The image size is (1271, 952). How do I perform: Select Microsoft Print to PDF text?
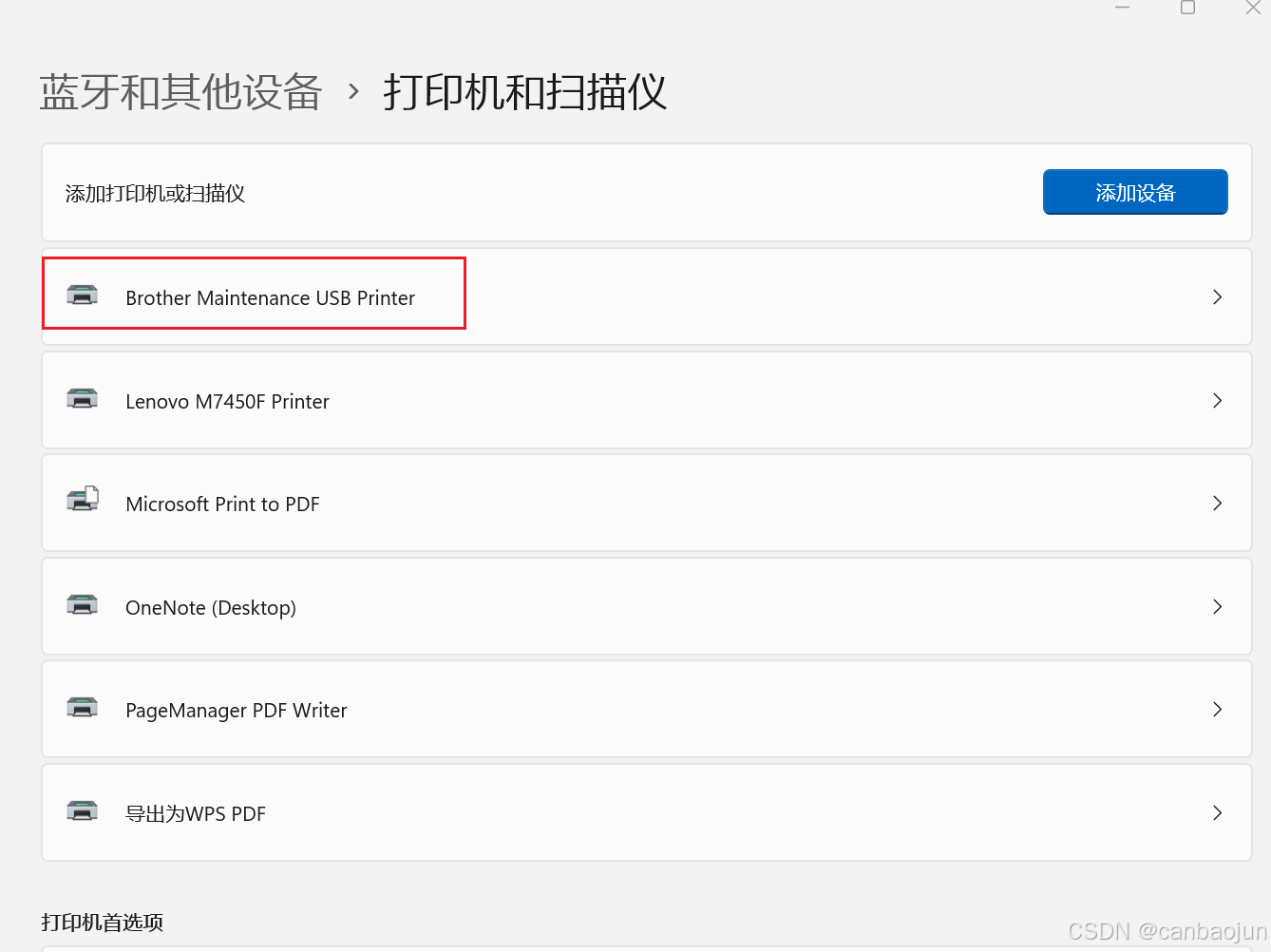click(x=222, y=505)
